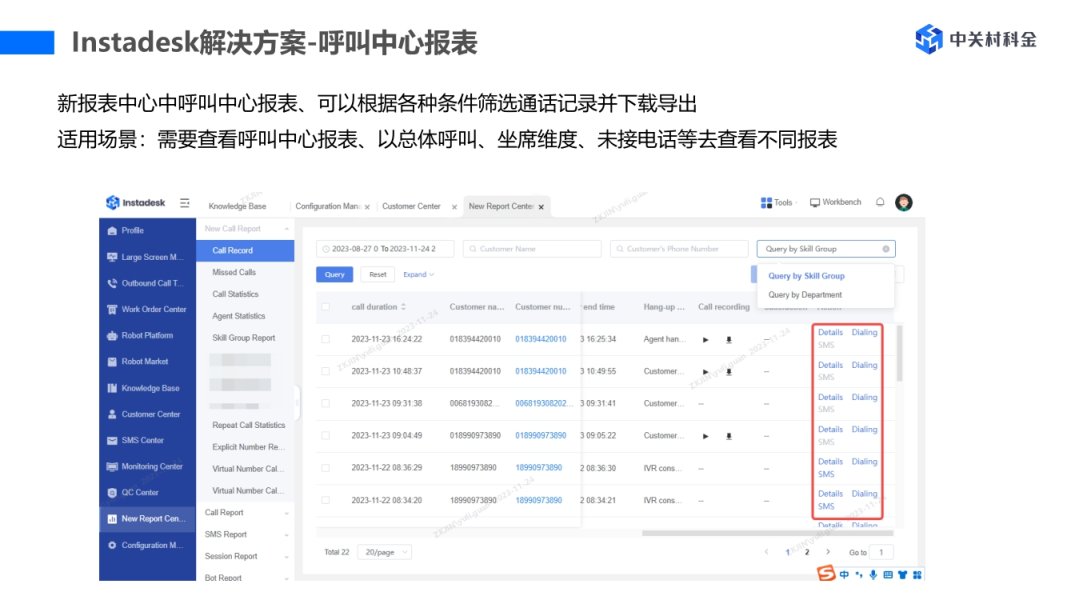The image size is (1067, 600).
Task: Open the Tools grid menu
Action: click(776, 202)
